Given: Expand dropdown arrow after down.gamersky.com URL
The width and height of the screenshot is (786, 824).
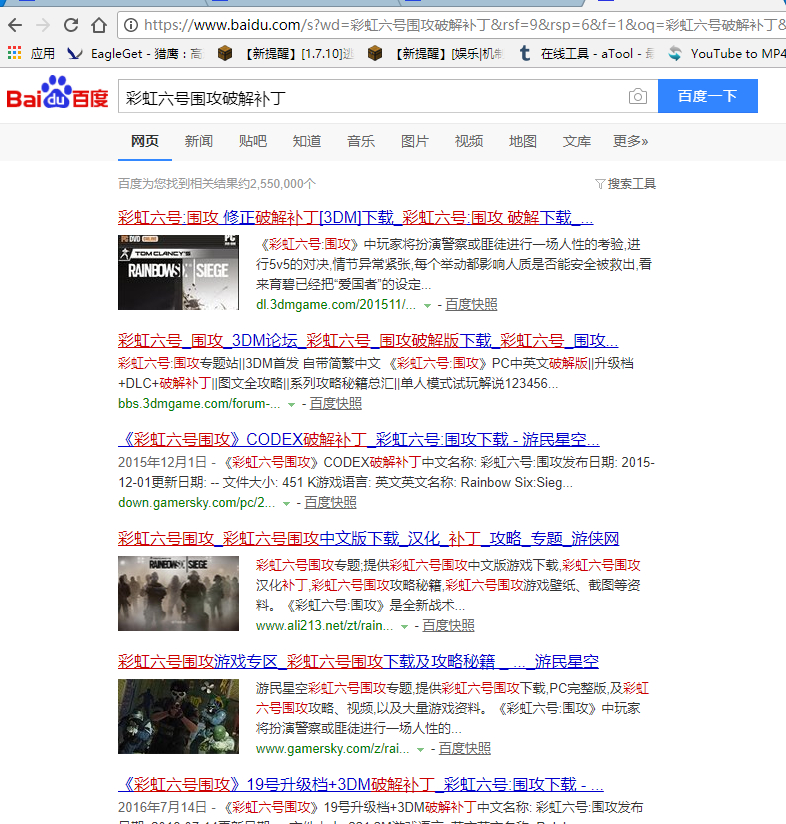Looking at the screenshot, I should coord(286,503).
